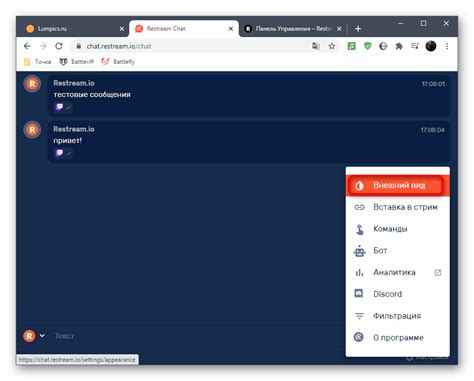Click the Restream.io avatar on тестовые сообщения message
The width and height of the screenshot is (474, 381).
pyautogui.click(x=32, y=84)
